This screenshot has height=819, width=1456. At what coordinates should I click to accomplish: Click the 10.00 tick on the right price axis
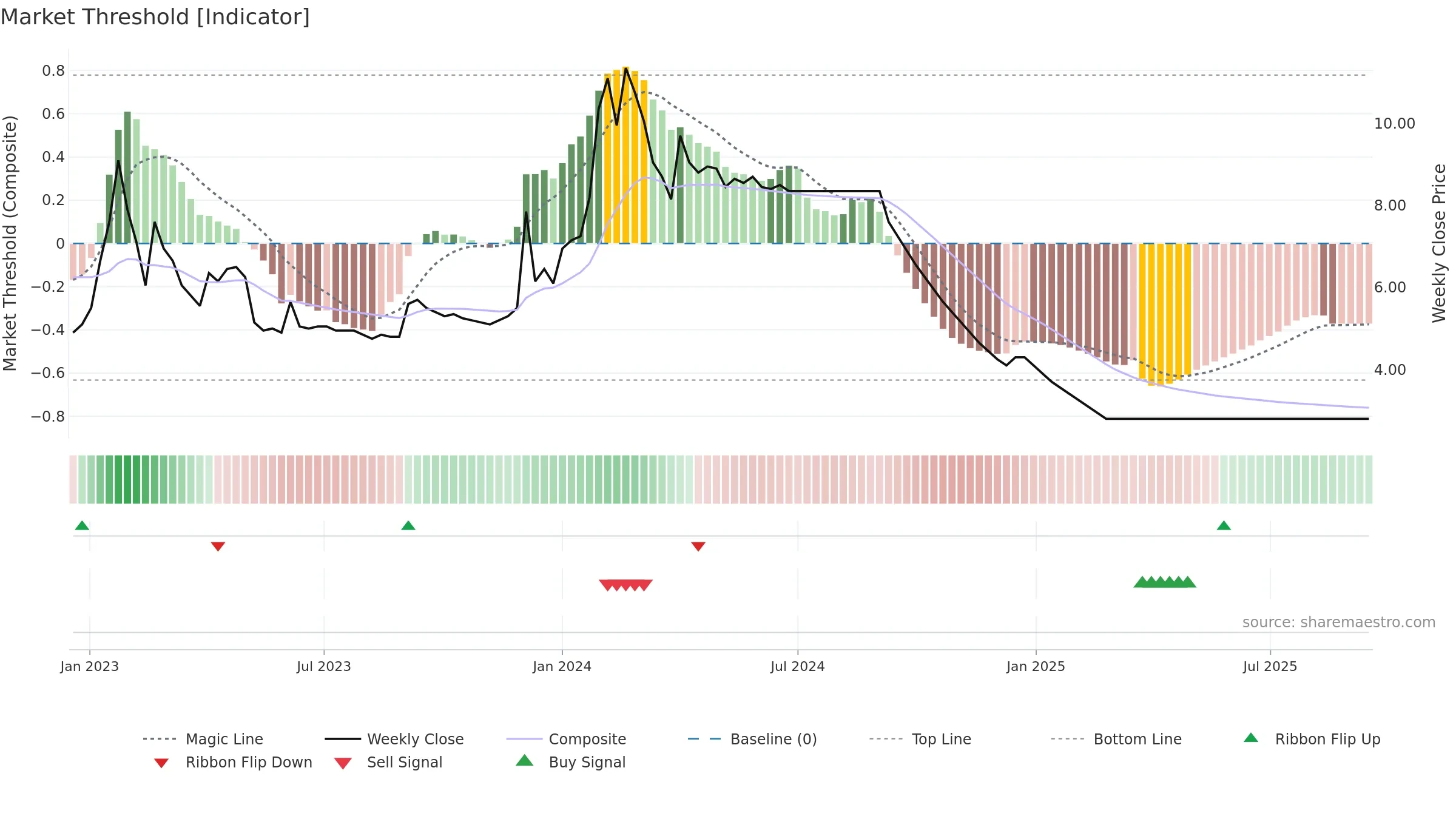(x=1395, y=123)
